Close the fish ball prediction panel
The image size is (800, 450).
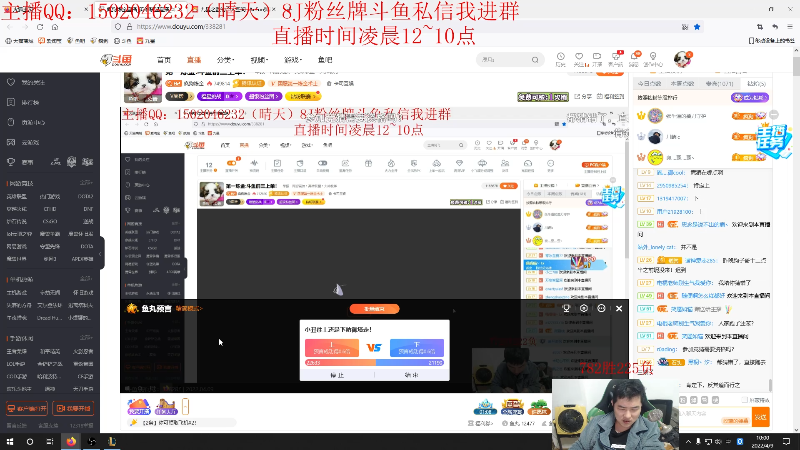tap(619, 308)
